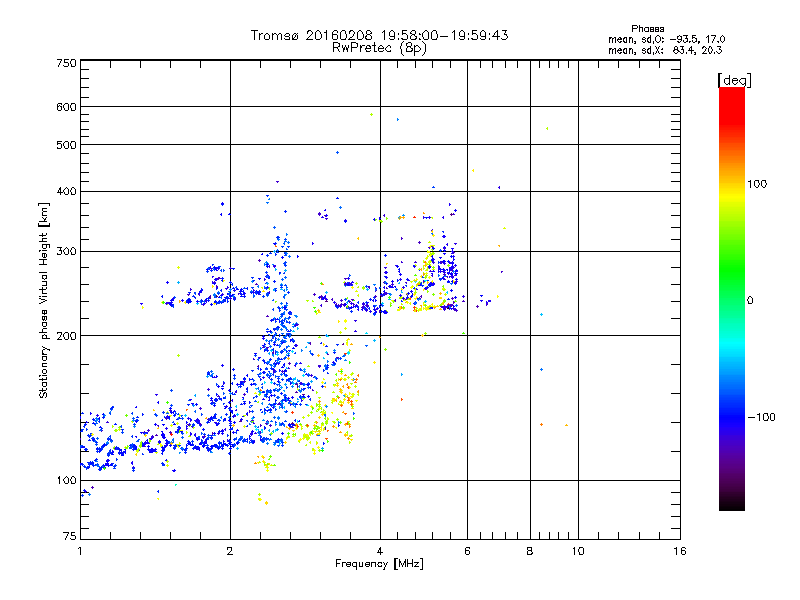Click the y-axis tick label '750'

pos(66,63)
